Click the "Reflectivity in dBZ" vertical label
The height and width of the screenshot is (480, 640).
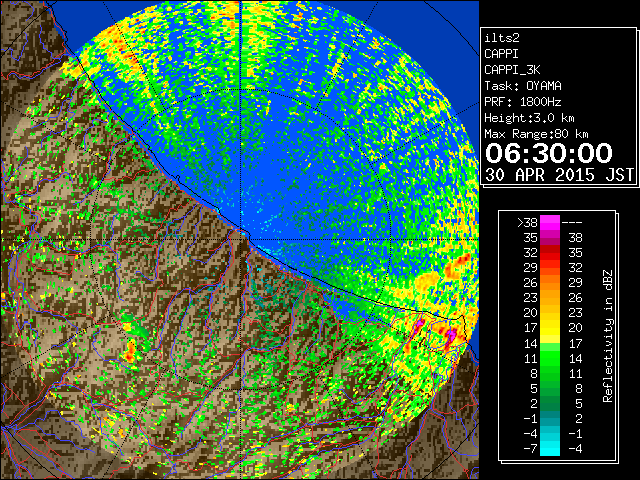tap(608, 336)
